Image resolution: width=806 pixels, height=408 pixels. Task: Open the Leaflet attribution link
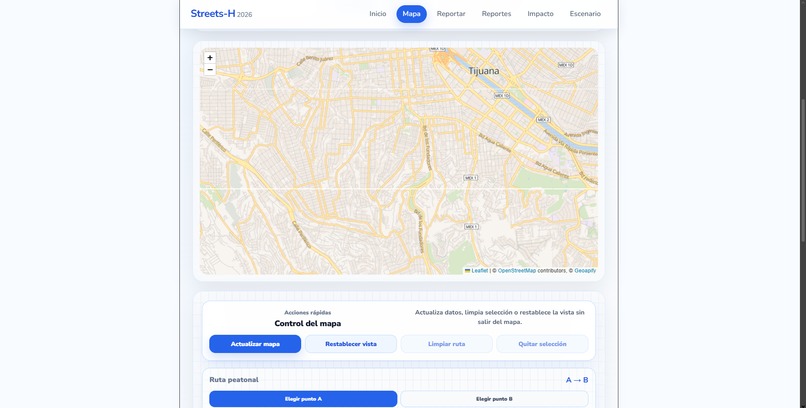pyautogui.click(x=477, y=270)
